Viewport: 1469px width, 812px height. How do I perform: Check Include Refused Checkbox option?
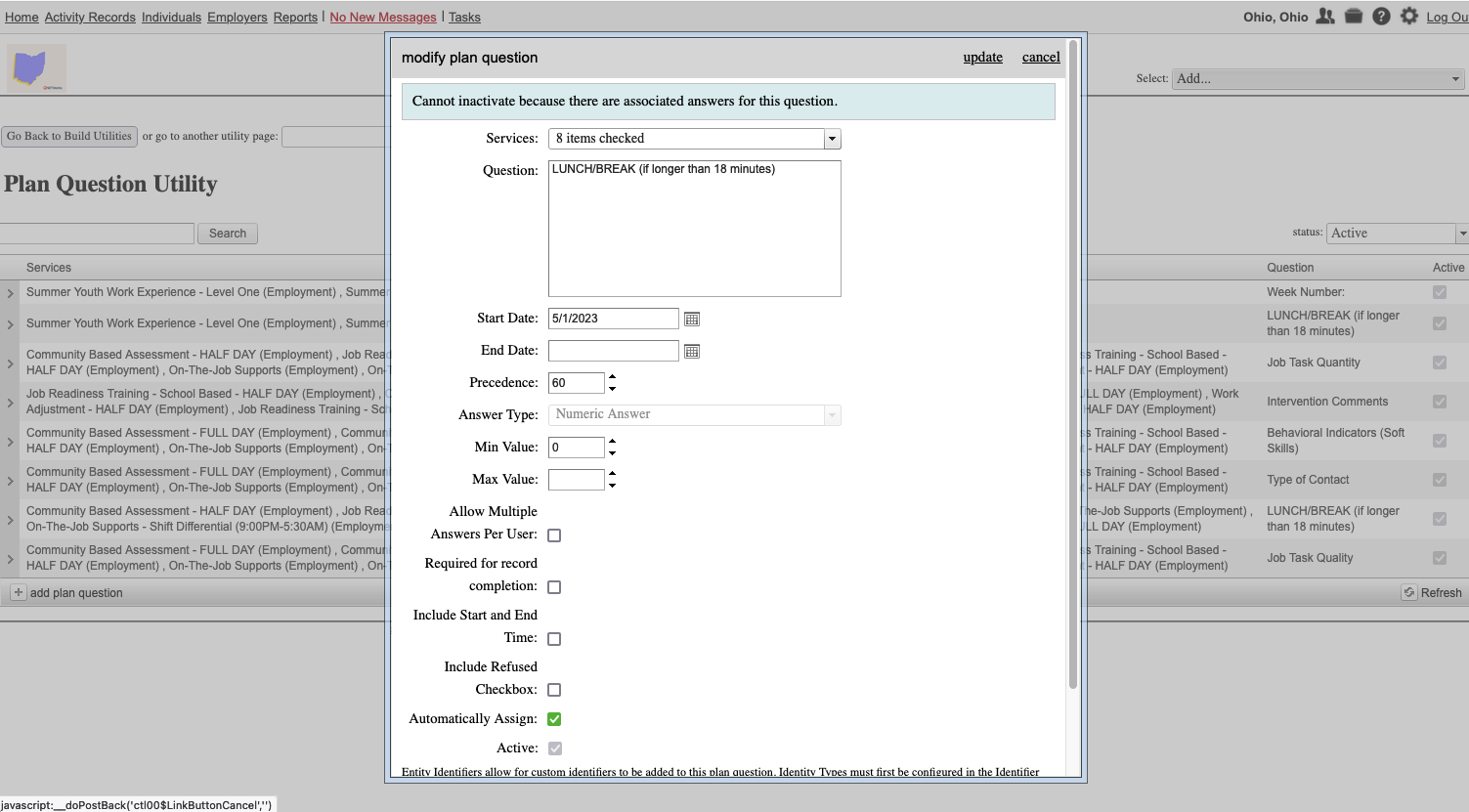(554, 690)
